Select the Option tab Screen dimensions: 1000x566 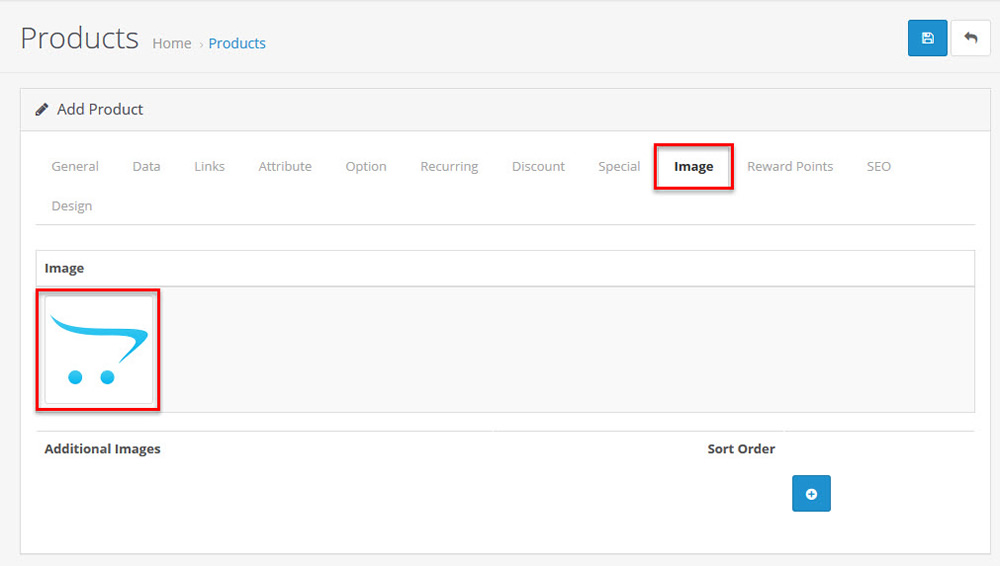click(366, 167)
